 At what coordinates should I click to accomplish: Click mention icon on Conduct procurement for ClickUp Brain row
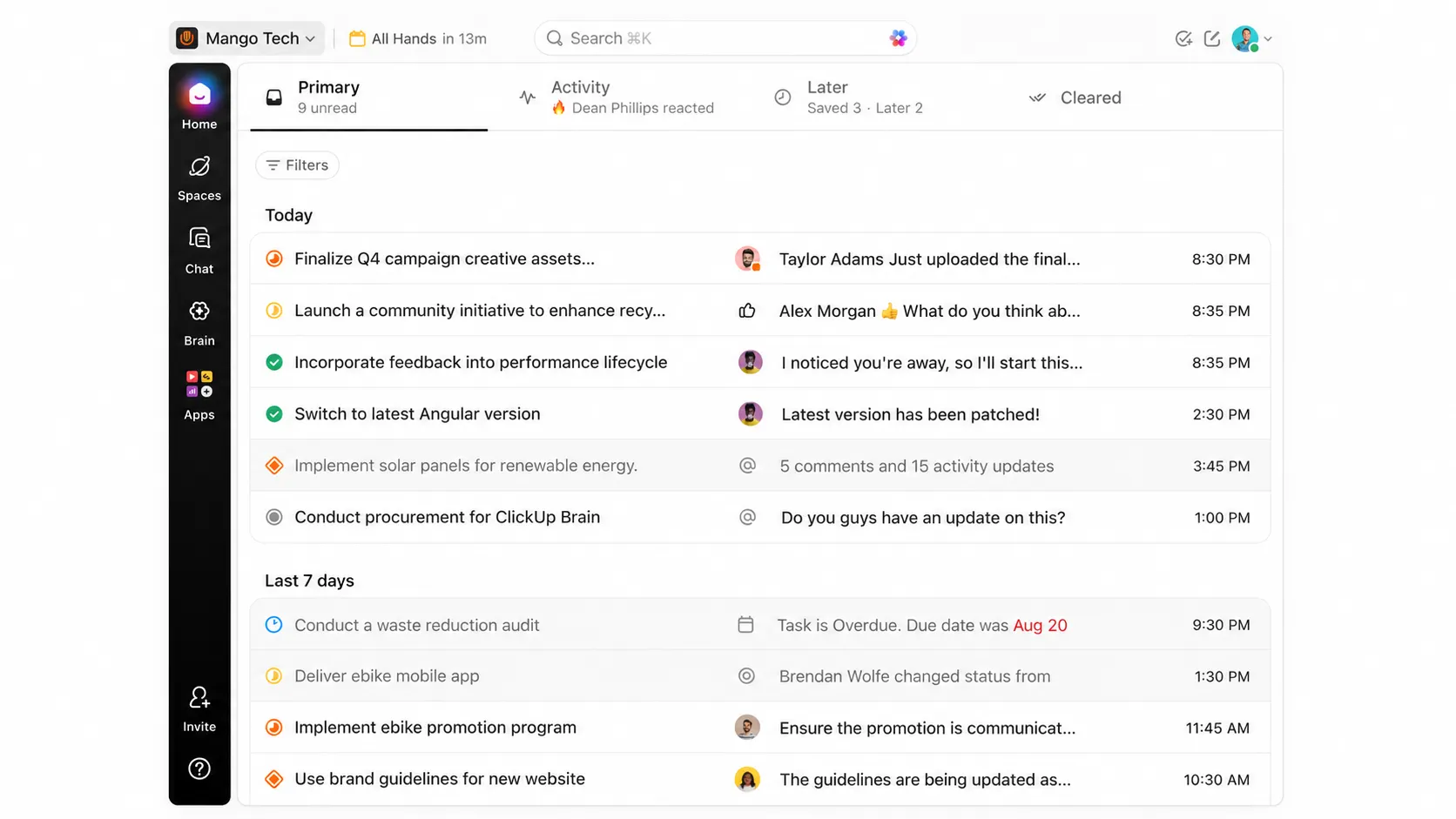(x=747, y=517)
